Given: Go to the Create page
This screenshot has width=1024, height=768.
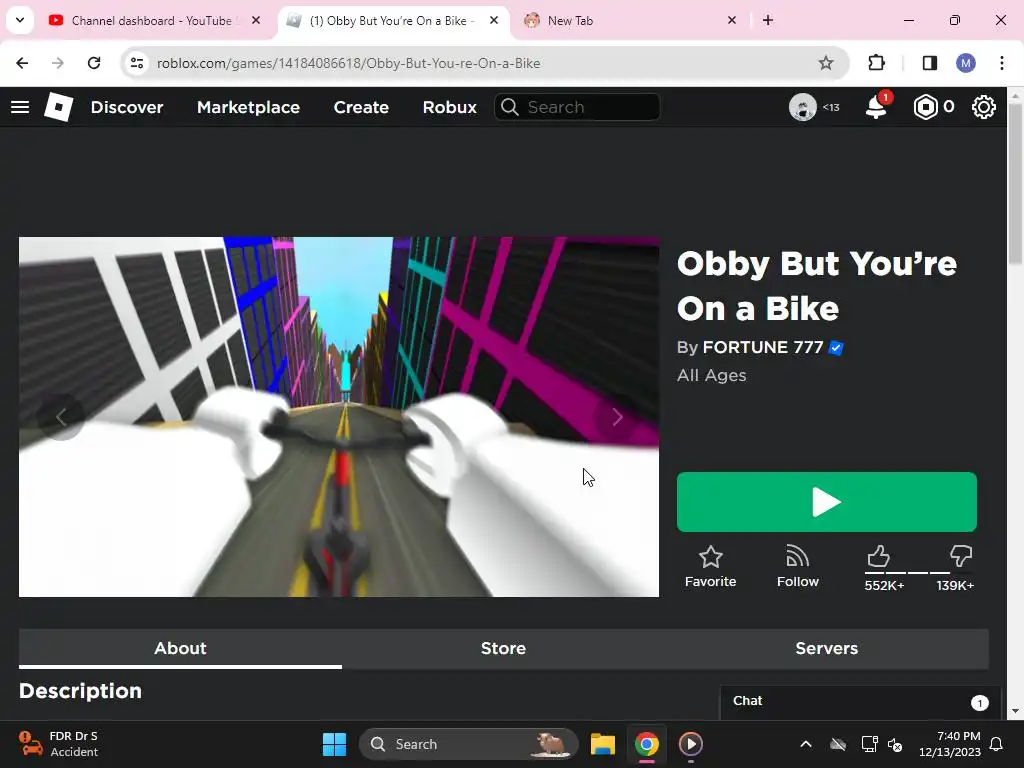Looking at the screenshot, I should tap(361, 107).
